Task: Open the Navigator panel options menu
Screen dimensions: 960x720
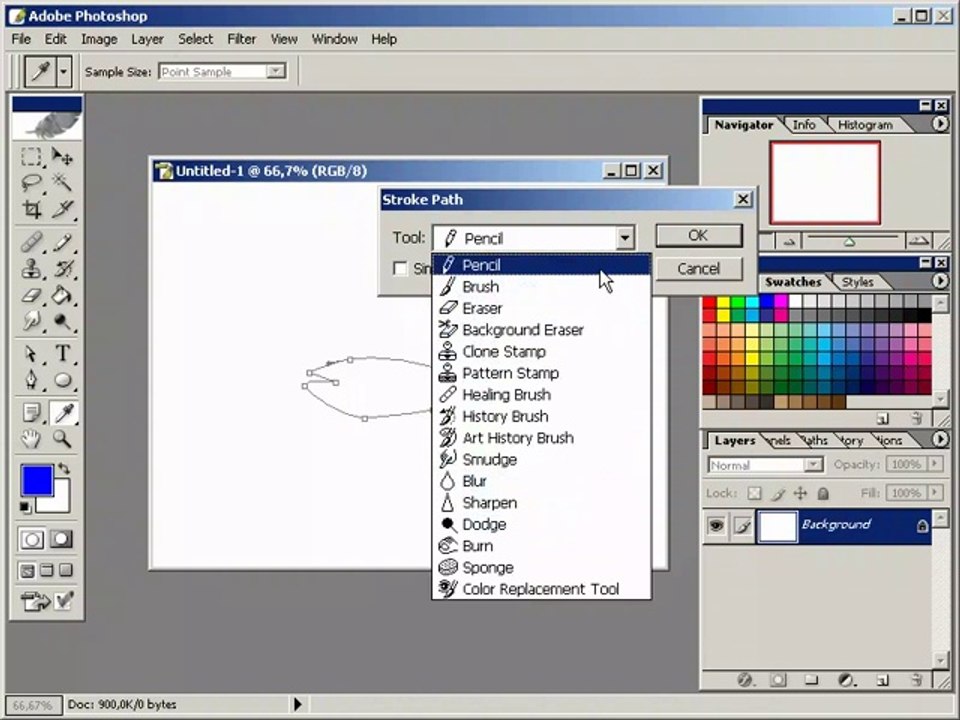Action: pyautogui.click(x=940, y=124)
